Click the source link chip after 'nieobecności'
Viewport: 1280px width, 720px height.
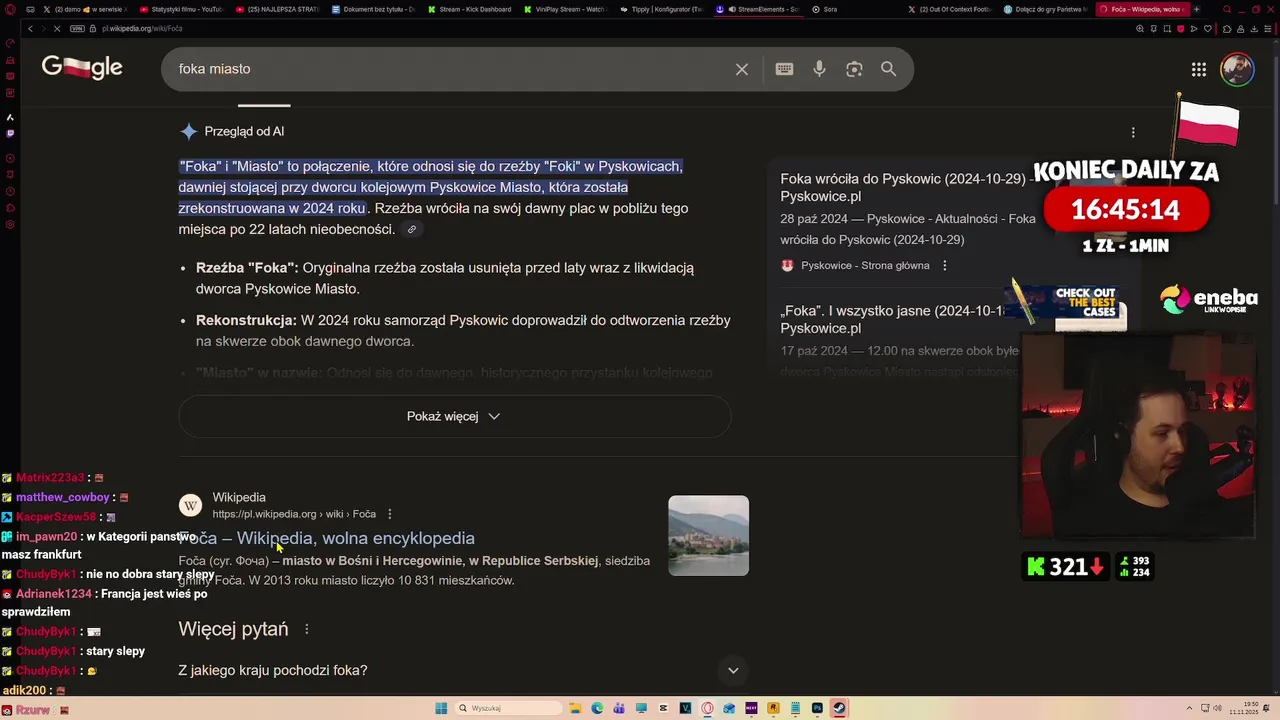pyautogui.click(x=411, y=230)
